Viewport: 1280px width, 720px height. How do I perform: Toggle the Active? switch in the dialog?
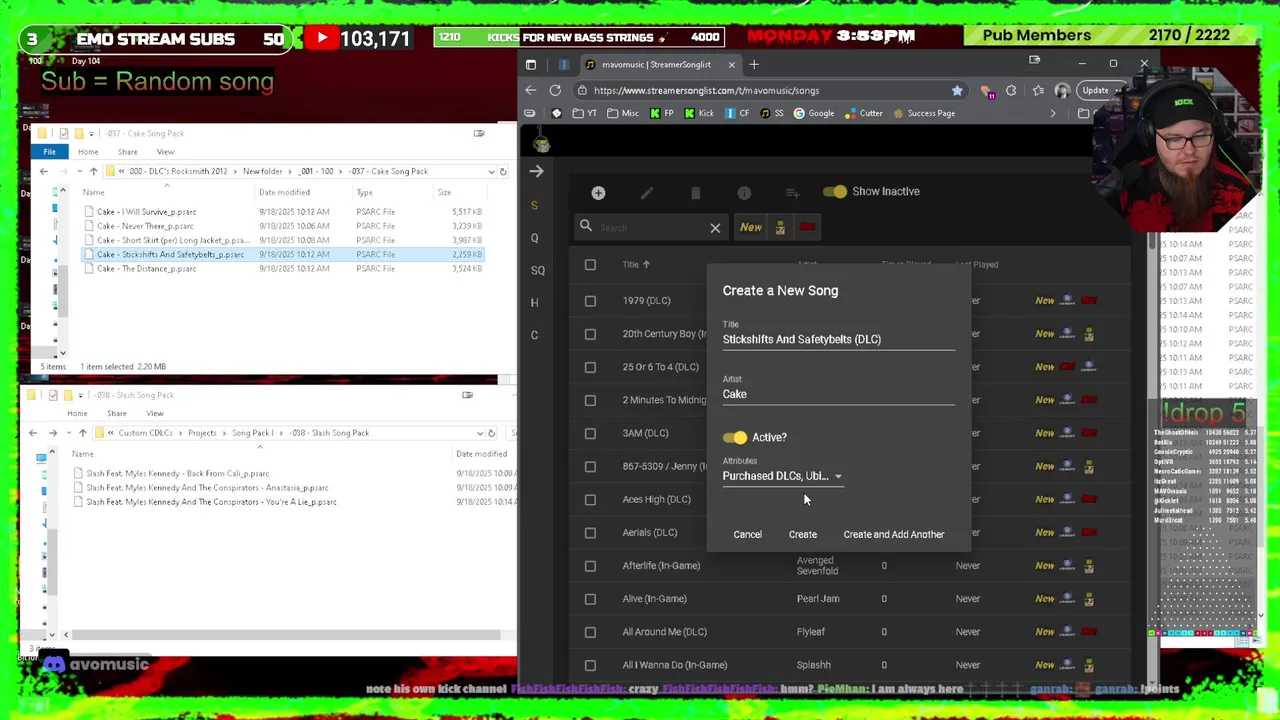click(735, 437)
